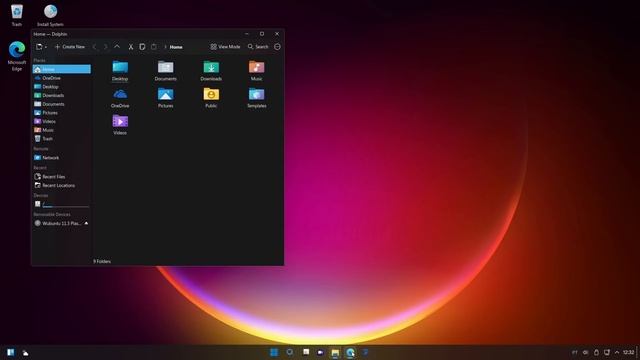Select the Wubuntu removable device entry
Screen dimensions: 640x360
62,223
